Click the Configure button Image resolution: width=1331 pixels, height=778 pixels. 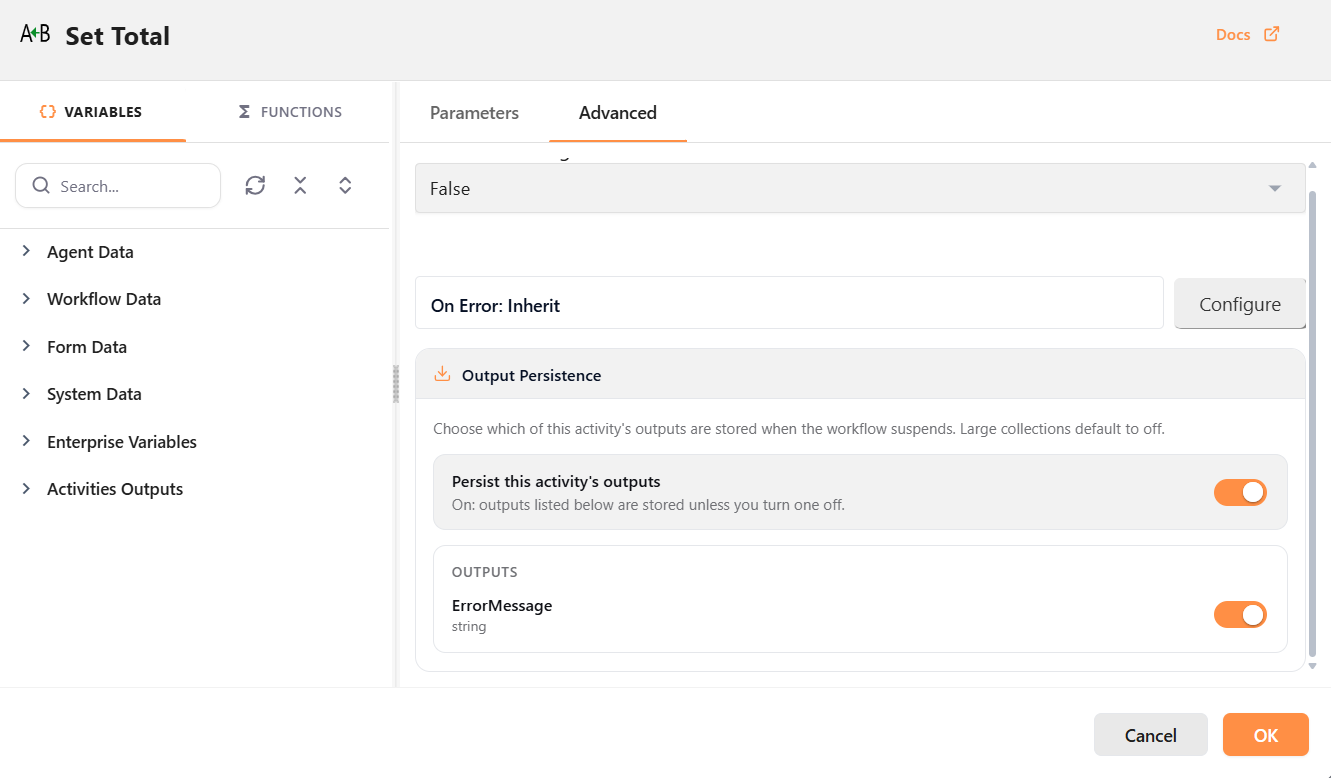tap(1240, 304)
